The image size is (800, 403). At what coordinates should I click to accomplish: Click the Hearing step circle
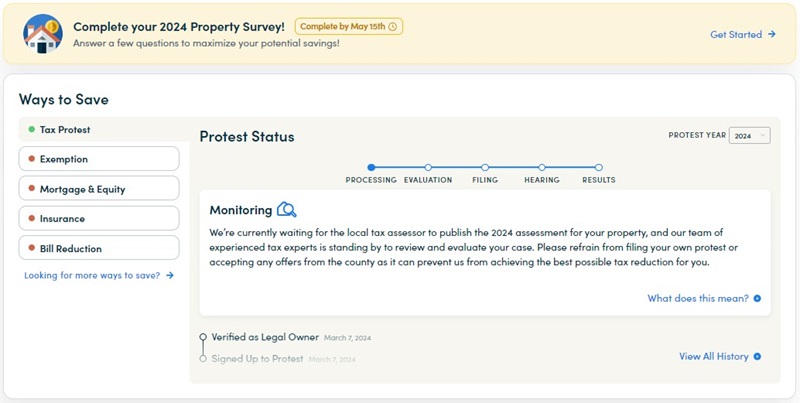click(x=542, y=168)
